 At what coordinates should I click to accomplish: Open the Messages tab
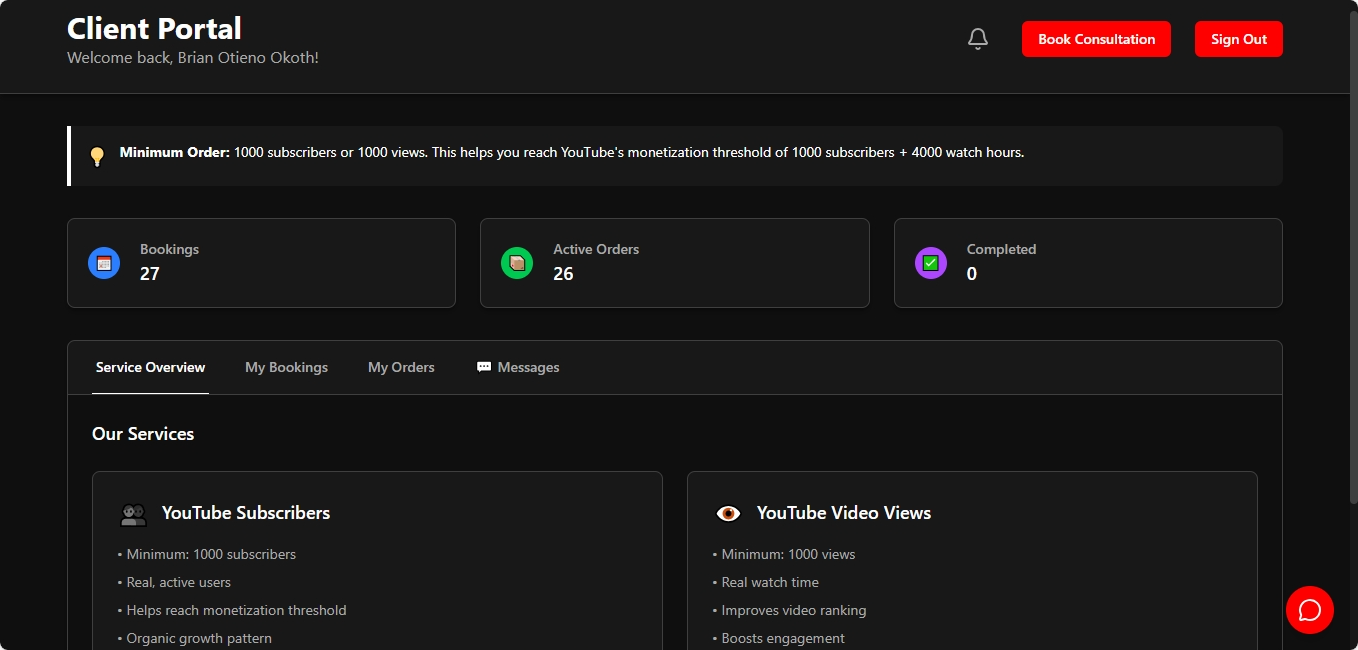tap(518, 367)
